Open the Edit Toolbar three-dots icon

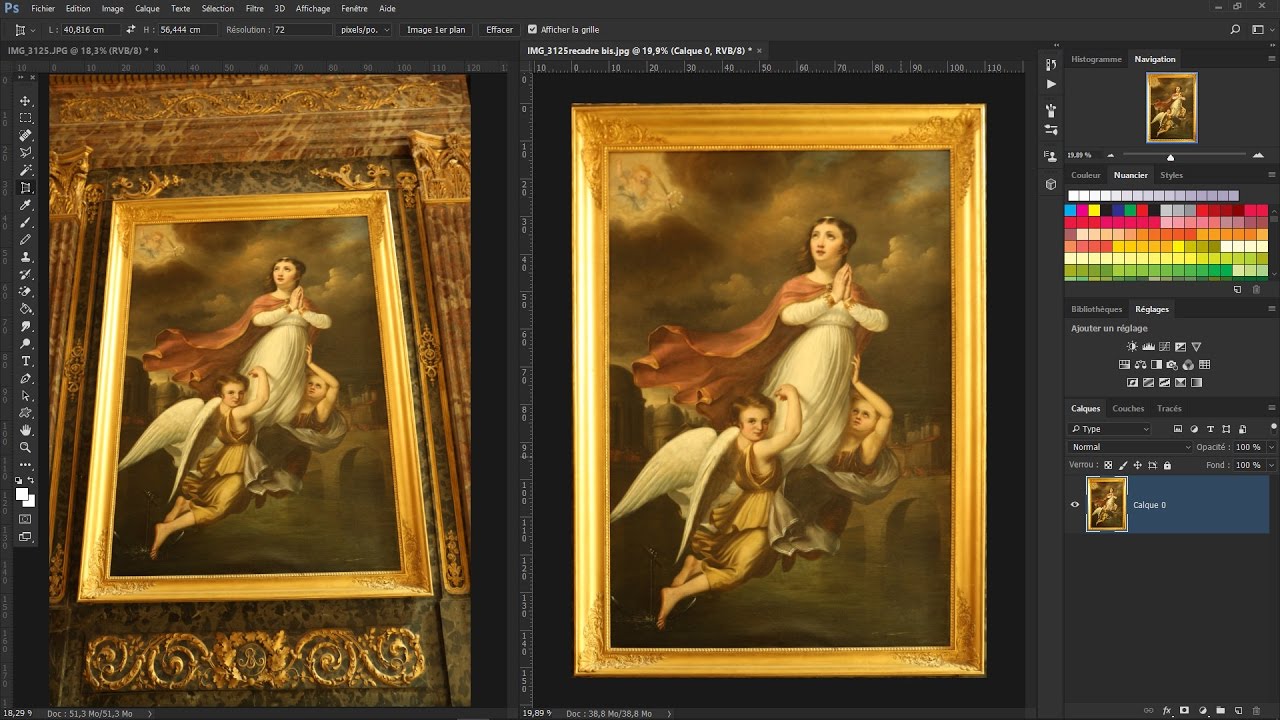pos(26,465)
